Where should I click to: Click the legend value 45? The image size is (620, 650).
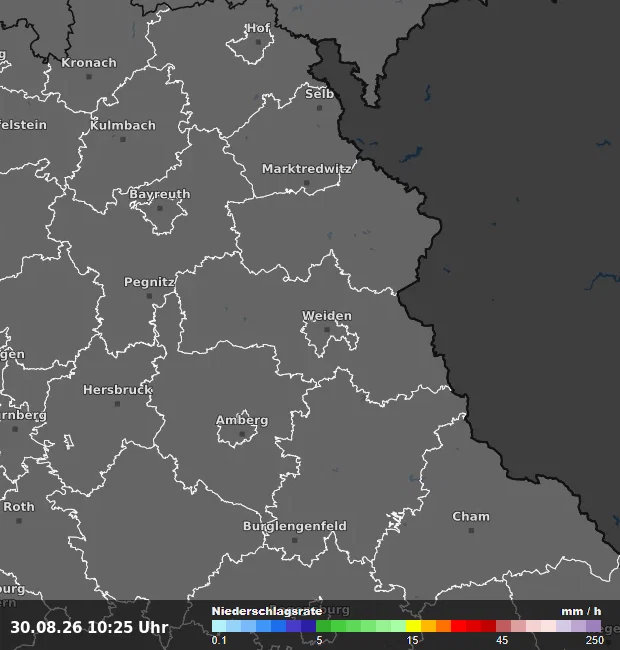[x=502, y=640]
